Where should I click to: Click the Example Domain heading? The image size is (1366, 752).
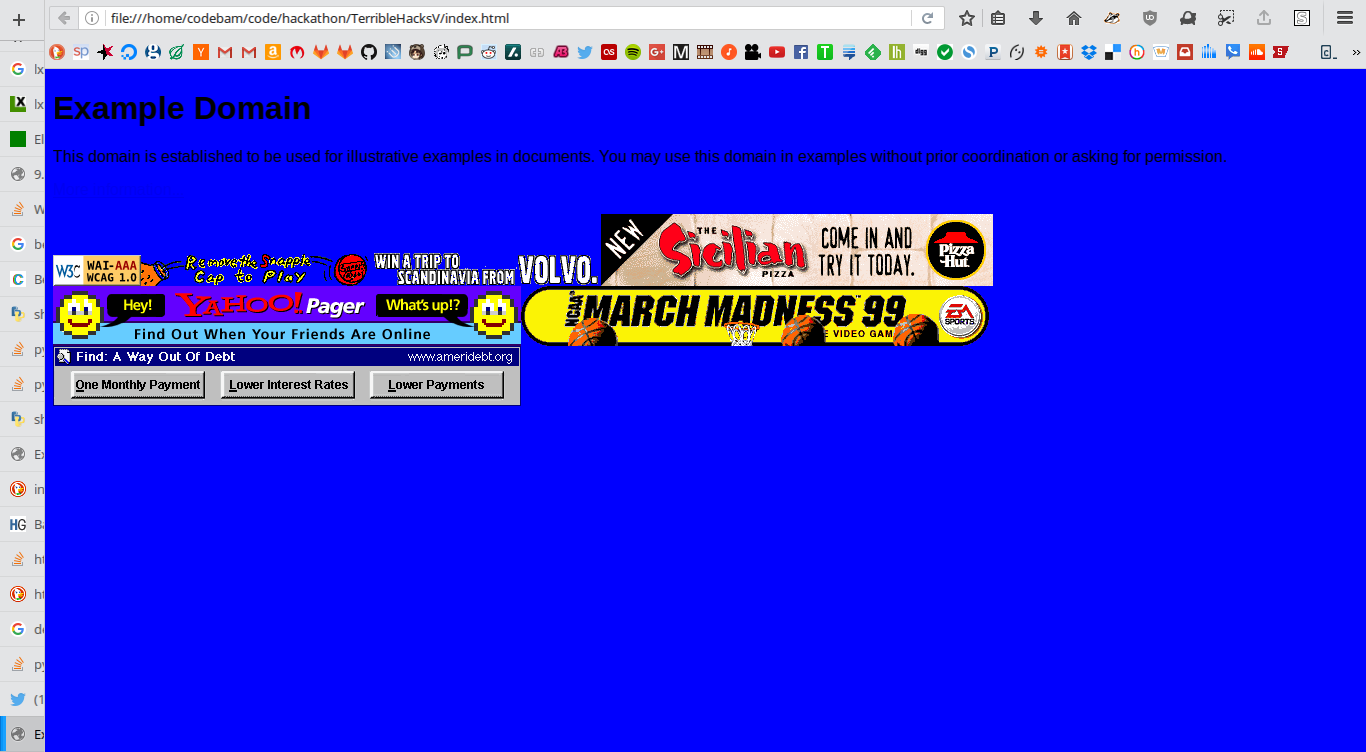[x=182, y=108]
